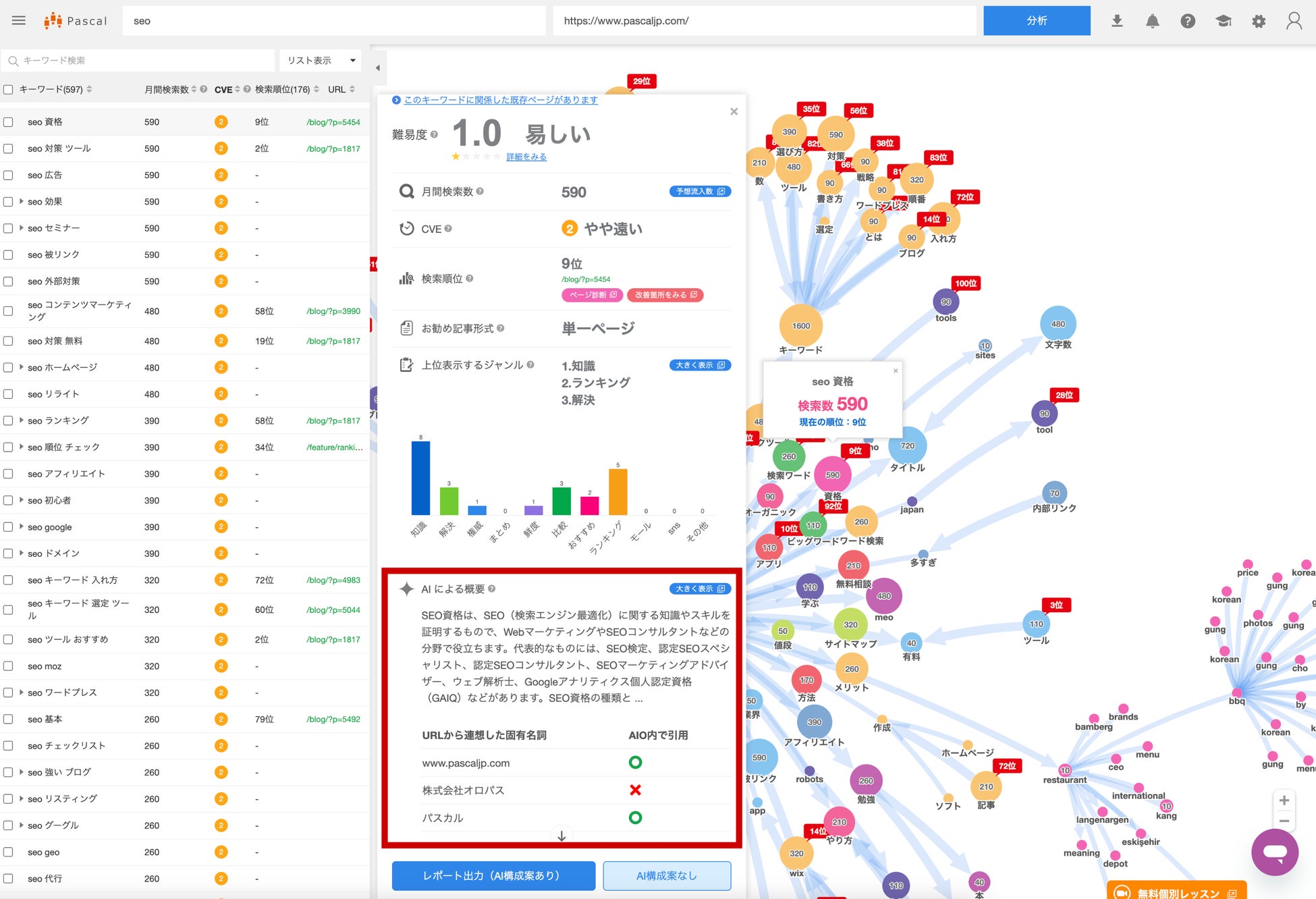Open the purple chat support bubble

(x=1274, y=852)
